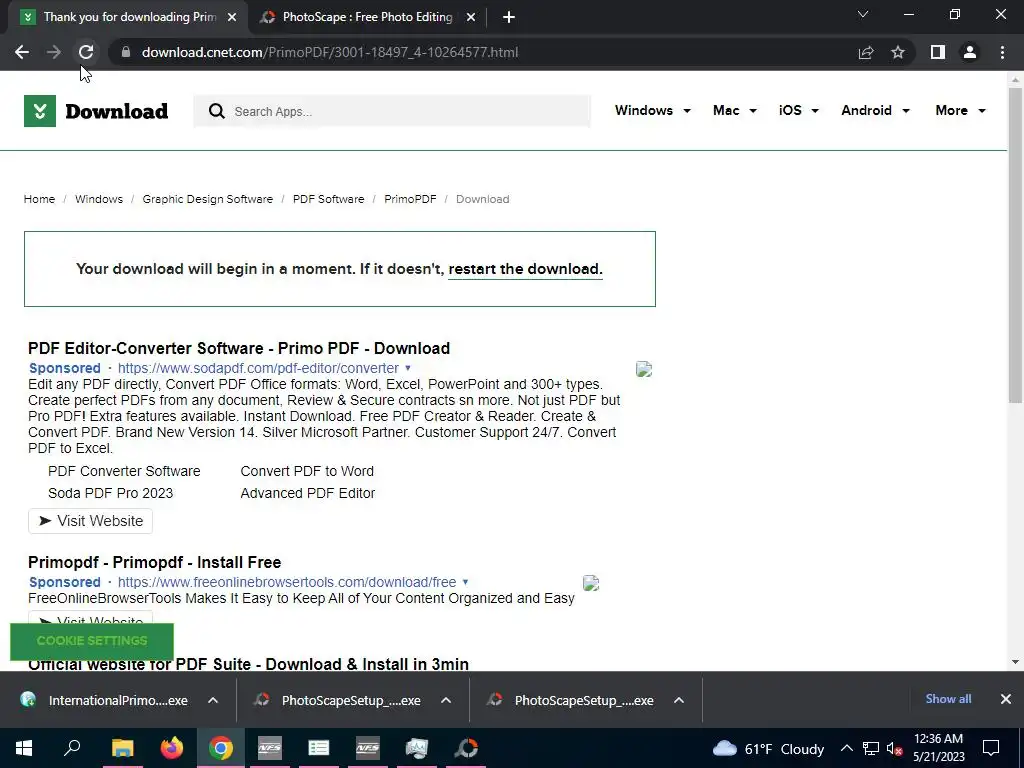The image size is (1024, 768).
Task: Close the 'Thank you for downloading' tab
Action: tap(232, 17)
